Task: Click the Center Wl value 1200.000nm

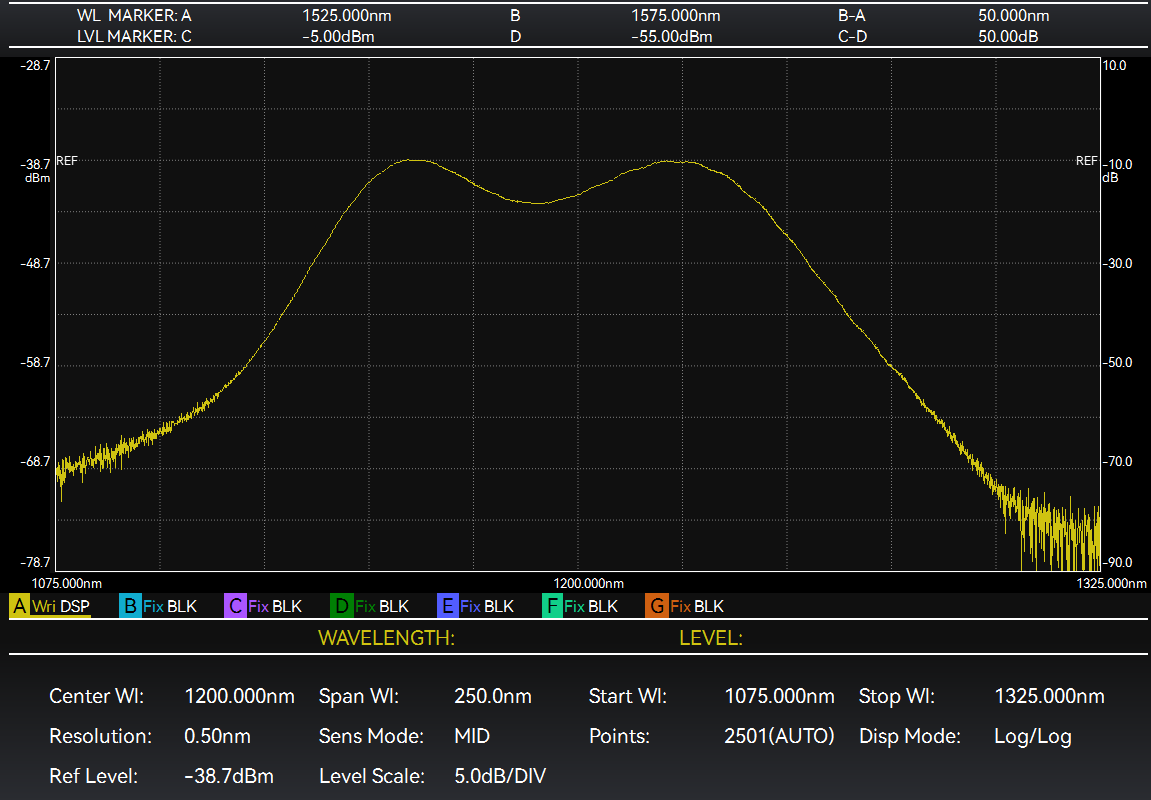Action: click(x=239, y=696)
